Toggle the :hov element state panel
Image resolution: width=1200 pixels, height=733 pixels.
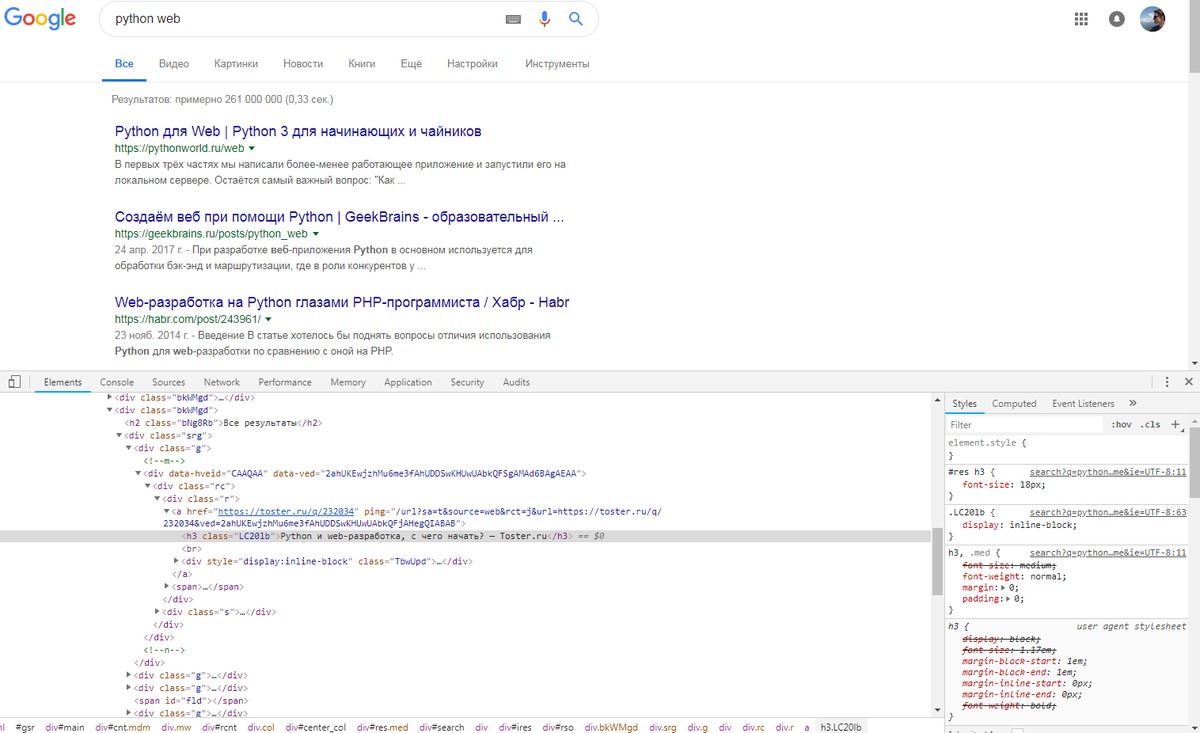[1121, 425]
